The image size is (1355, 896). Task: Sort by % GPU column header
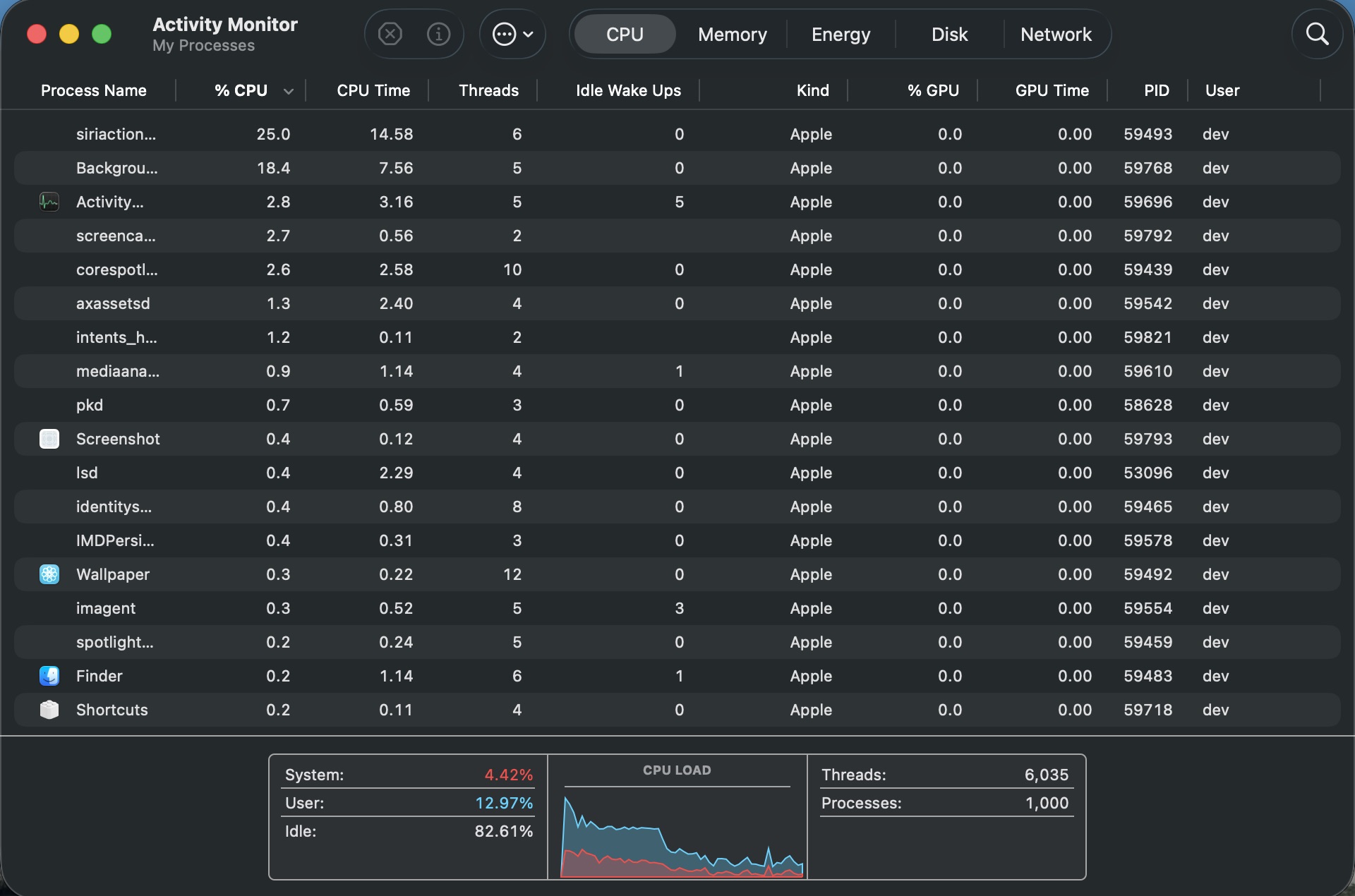[933, 90]
